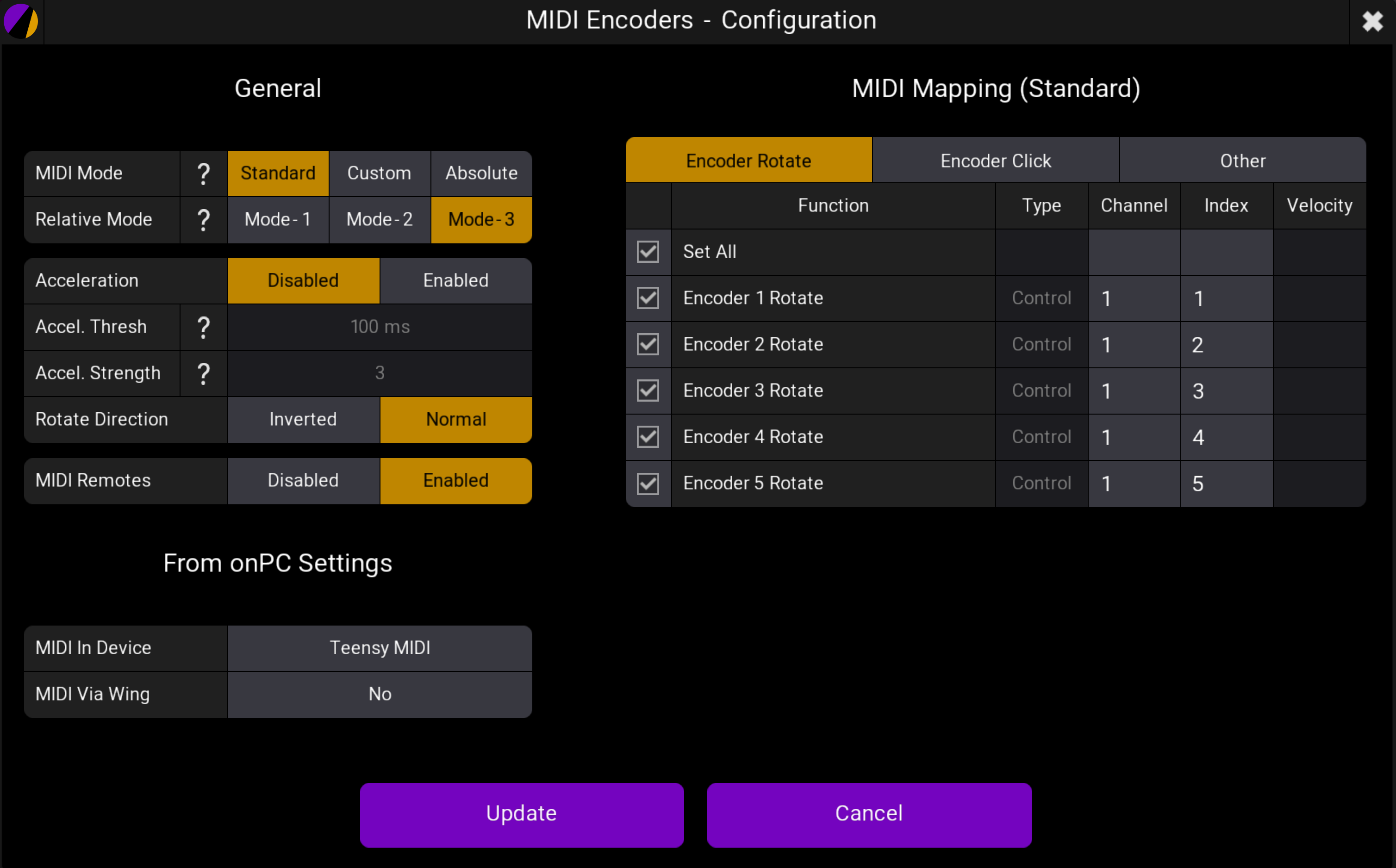Image resolution: width=1396 pixels, height=868 pixels.
Task: Click the Update button
Action: pyautogui.click(x=521, y=813)
